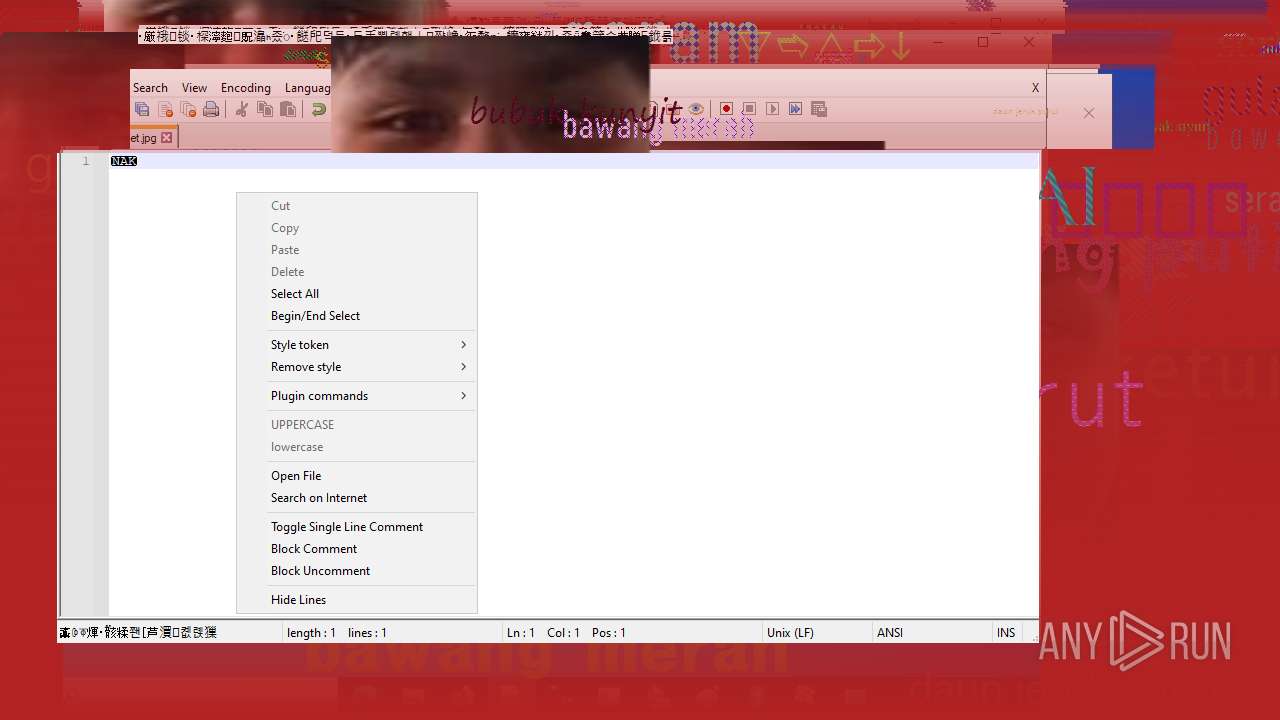Click the Print toolbar icon
Image resolution: width=1280 pixels, height=720 pixels.
pyautogui.click(x=211, y=109)
